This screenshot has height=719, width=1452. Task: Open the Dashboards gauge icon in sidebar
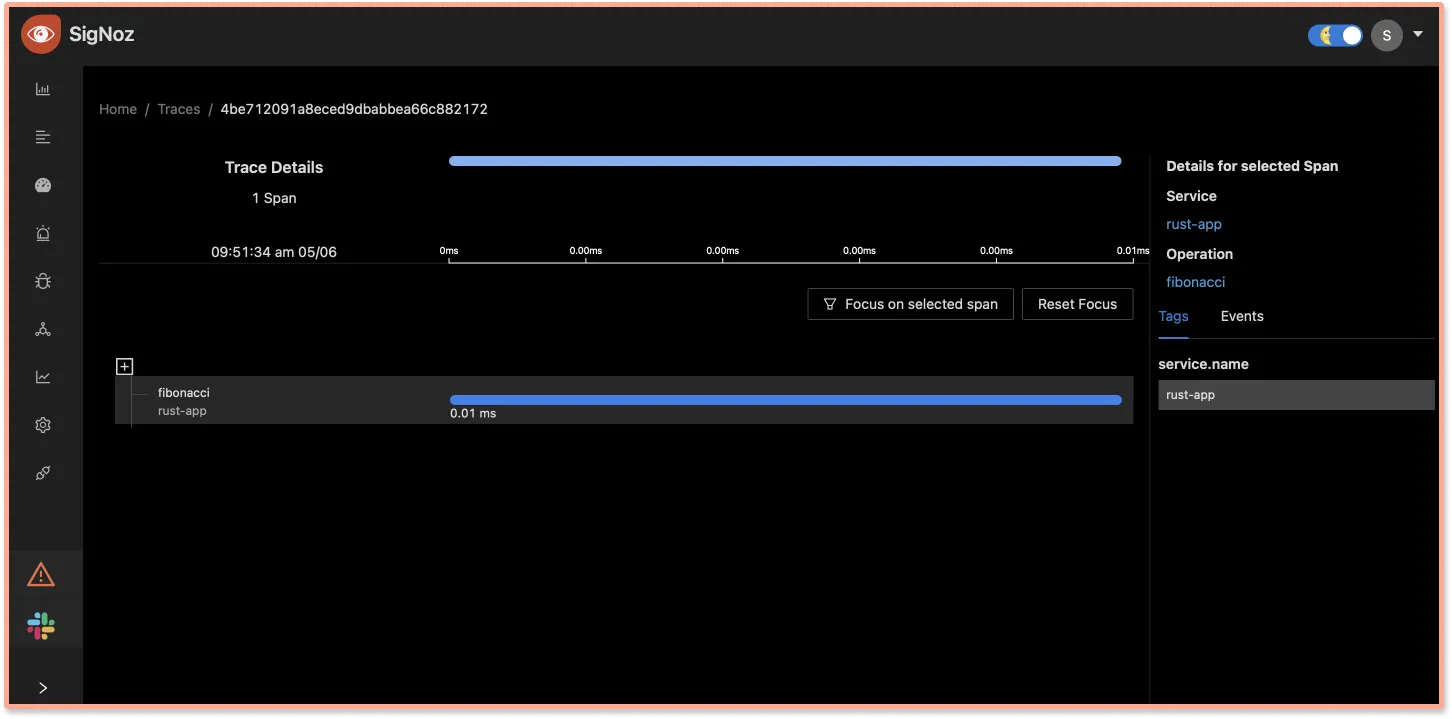43,185
